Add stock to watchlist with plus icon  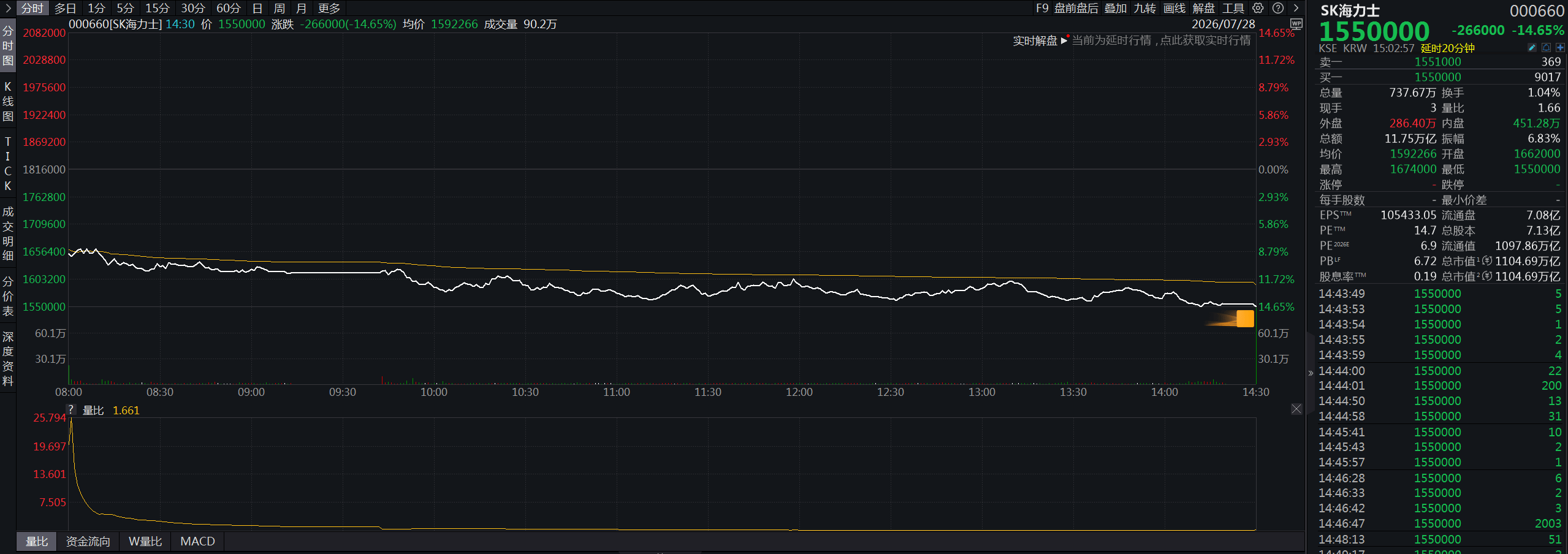point(1560,48)
